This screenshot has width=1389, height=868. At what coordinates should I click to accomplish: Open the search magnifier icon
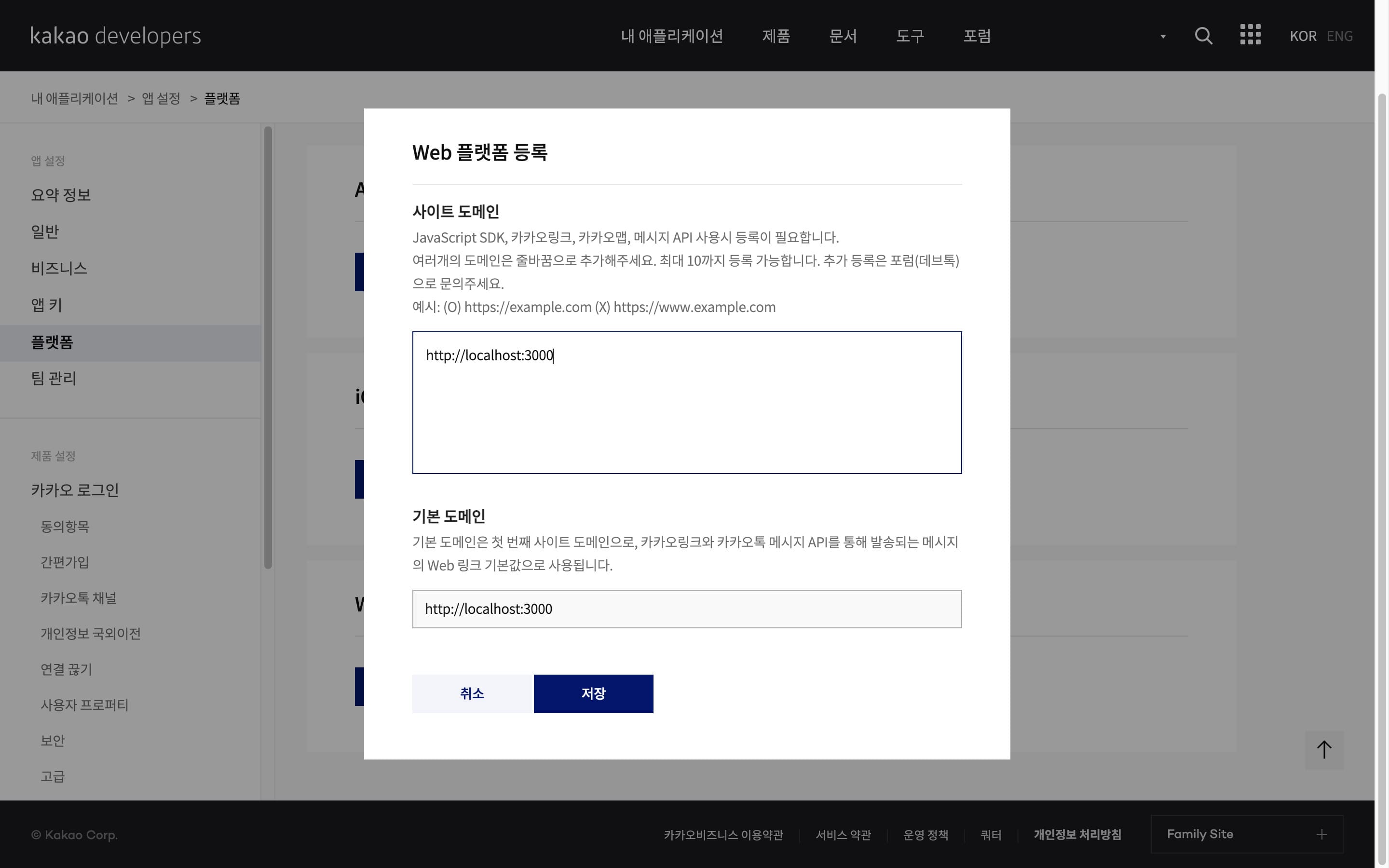point(1203,36)
